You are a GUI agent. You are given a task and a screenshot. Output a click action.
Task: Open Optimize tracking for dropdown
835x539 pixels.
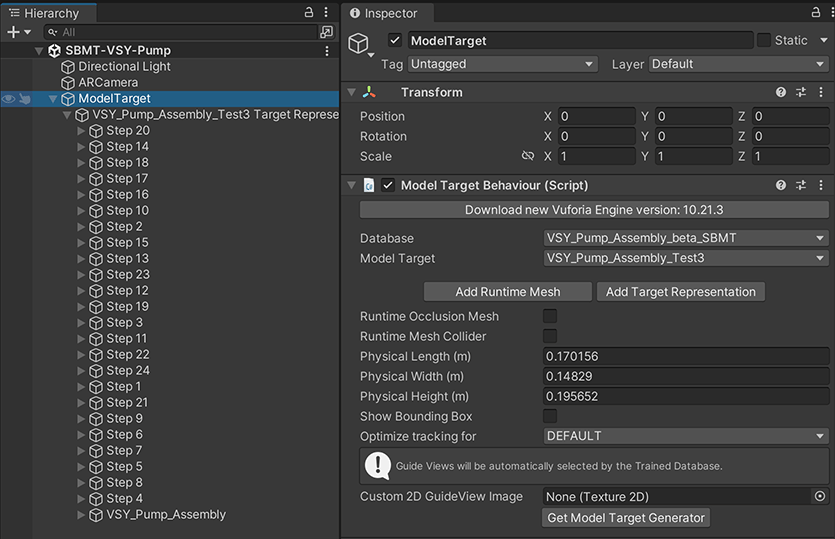pos(686,436)
